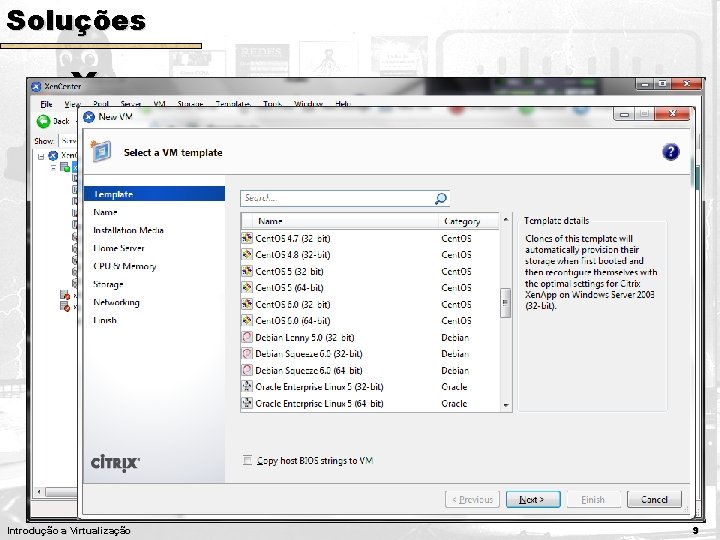Click the XenCenter root node icon in tree
Image resolution: width=720 pixels, height=540 pixels.
53,155
